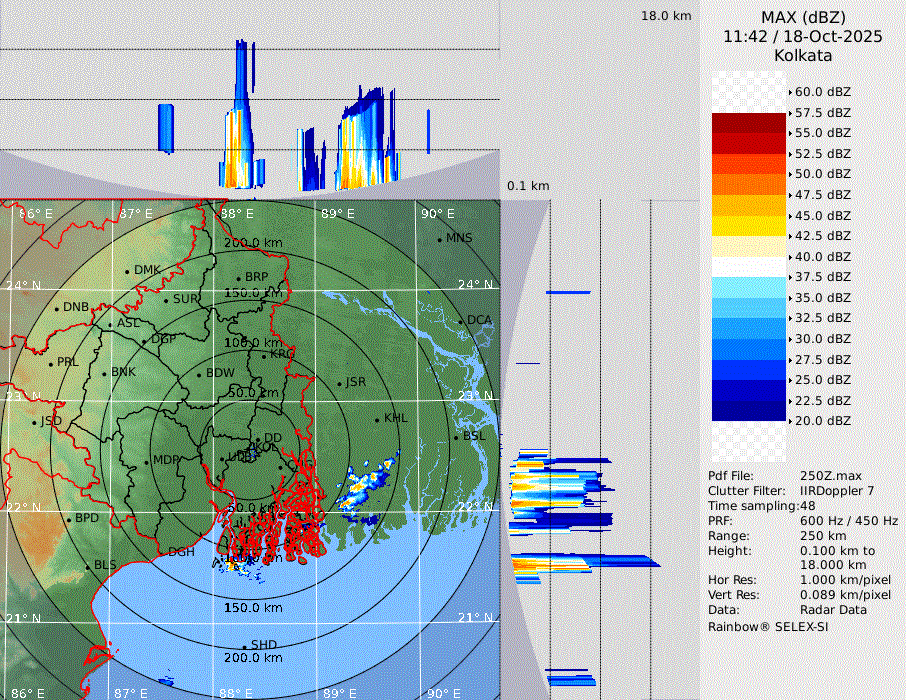The height and width of the screenshot is (700, 906).
Task: Click the 18.0 km height label
Action: [x=666, y=16]
